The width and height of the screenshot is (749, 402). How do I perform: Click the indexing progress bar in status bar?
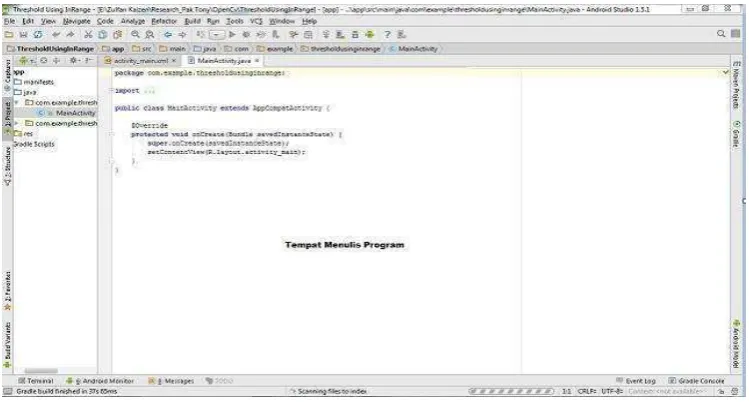click(511, 391)
